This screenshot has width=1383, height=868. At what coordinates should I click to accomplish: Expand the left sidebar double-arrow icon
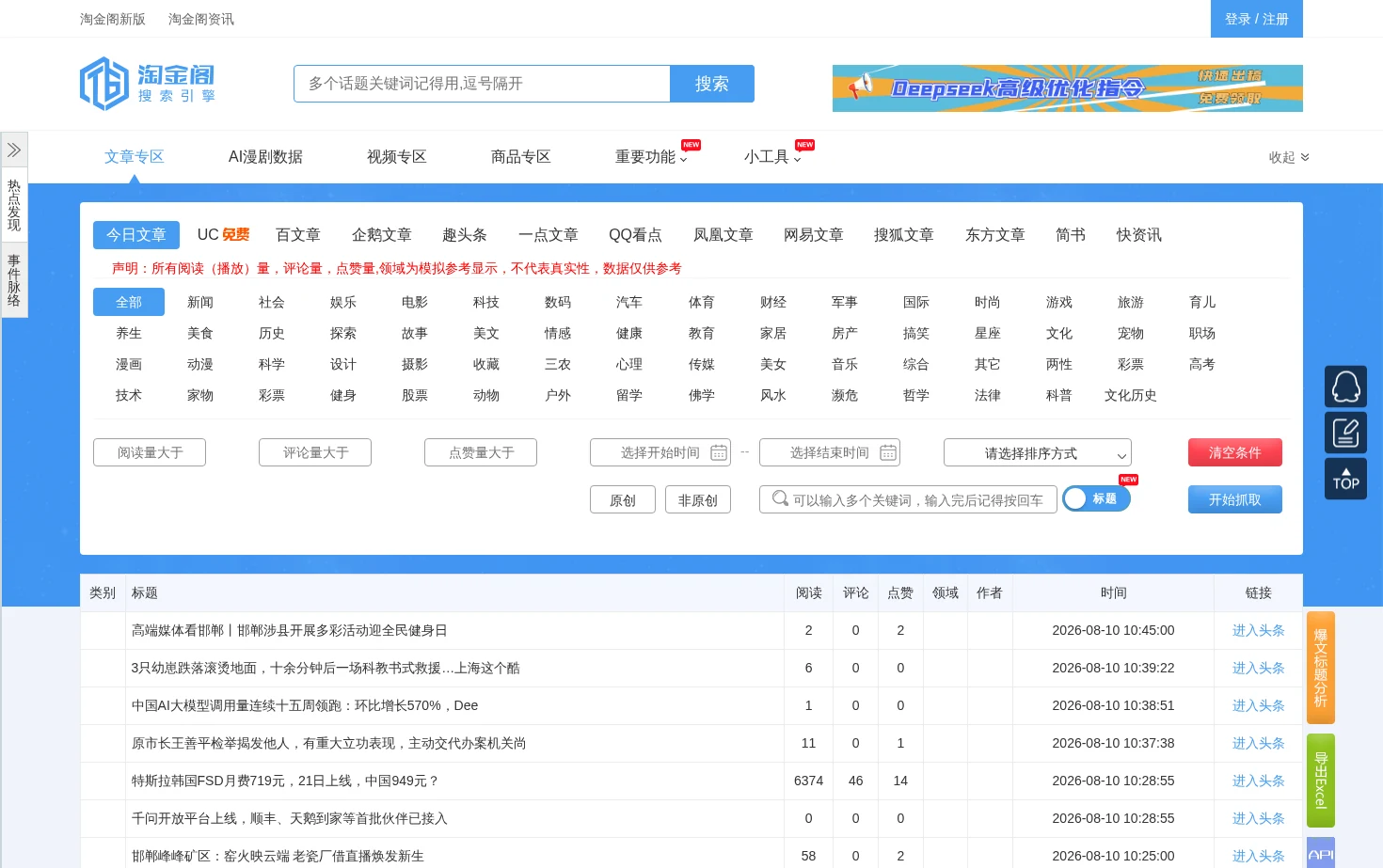[14, 150]
